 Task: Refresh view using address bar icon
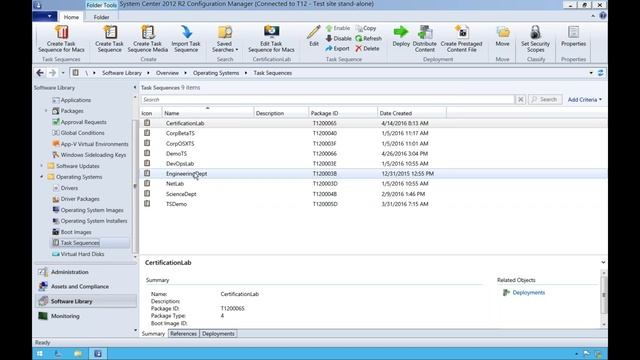(600, 73)
